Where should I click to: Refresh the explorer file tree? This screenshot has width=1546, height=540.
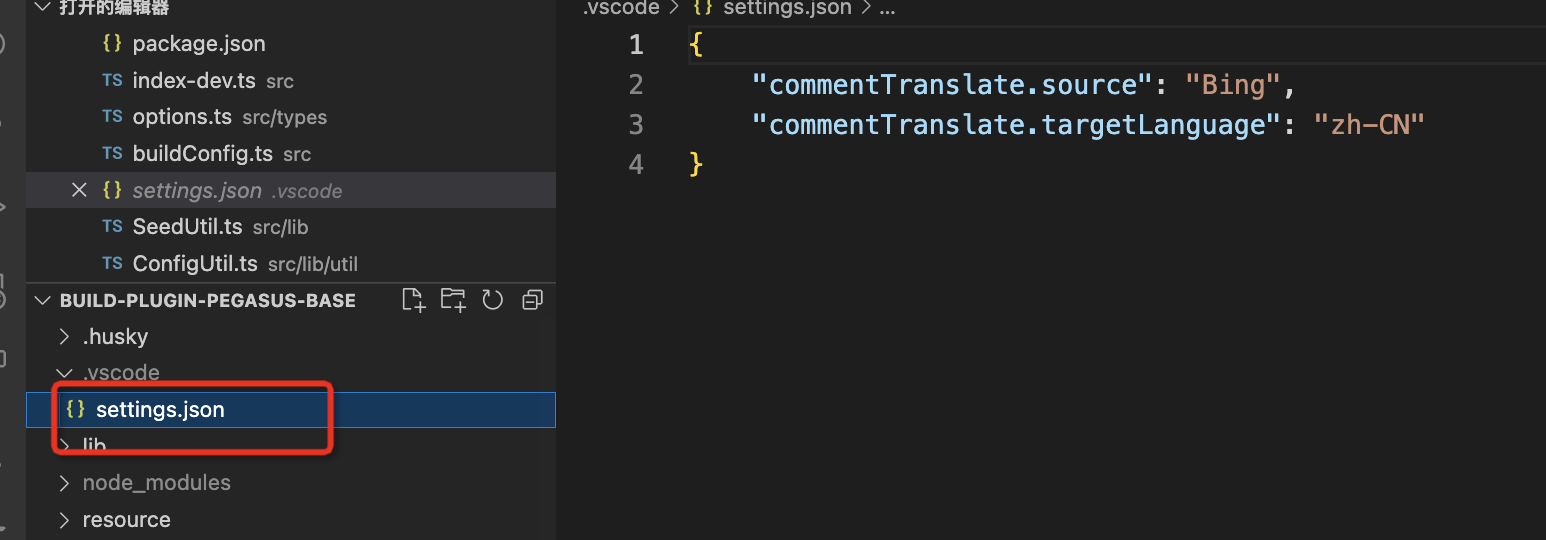click(493, 300)
